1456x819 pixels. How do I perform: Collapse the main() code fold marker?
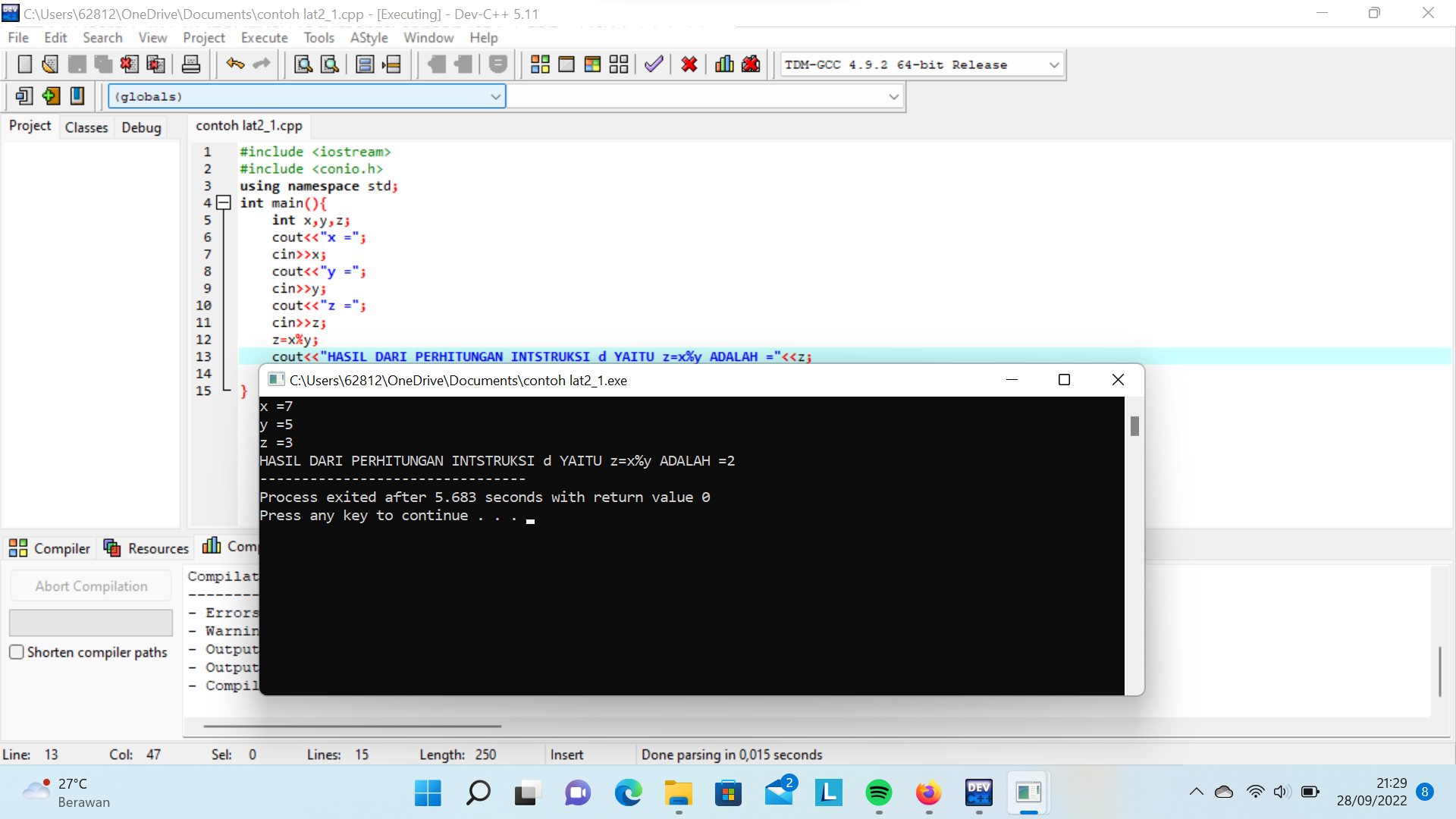pos(224,202)
